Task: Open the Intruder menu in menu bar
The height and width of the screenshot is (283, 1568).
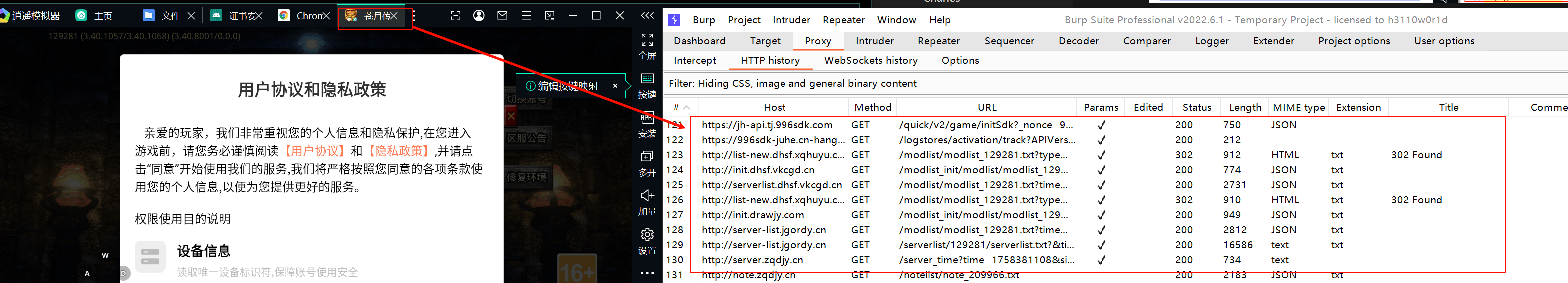Action: 791,20
